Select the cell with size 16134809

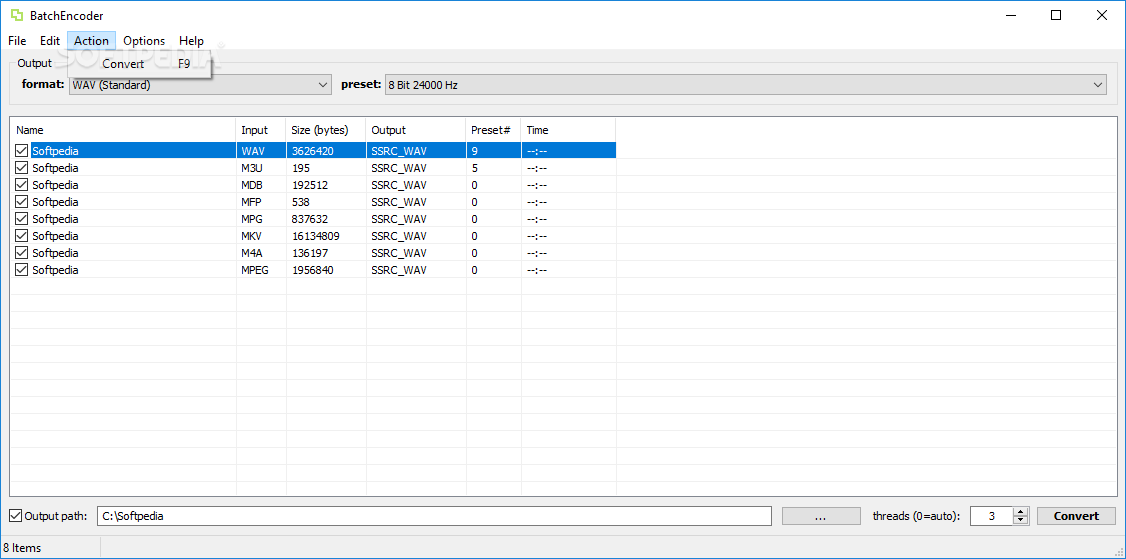326,236
